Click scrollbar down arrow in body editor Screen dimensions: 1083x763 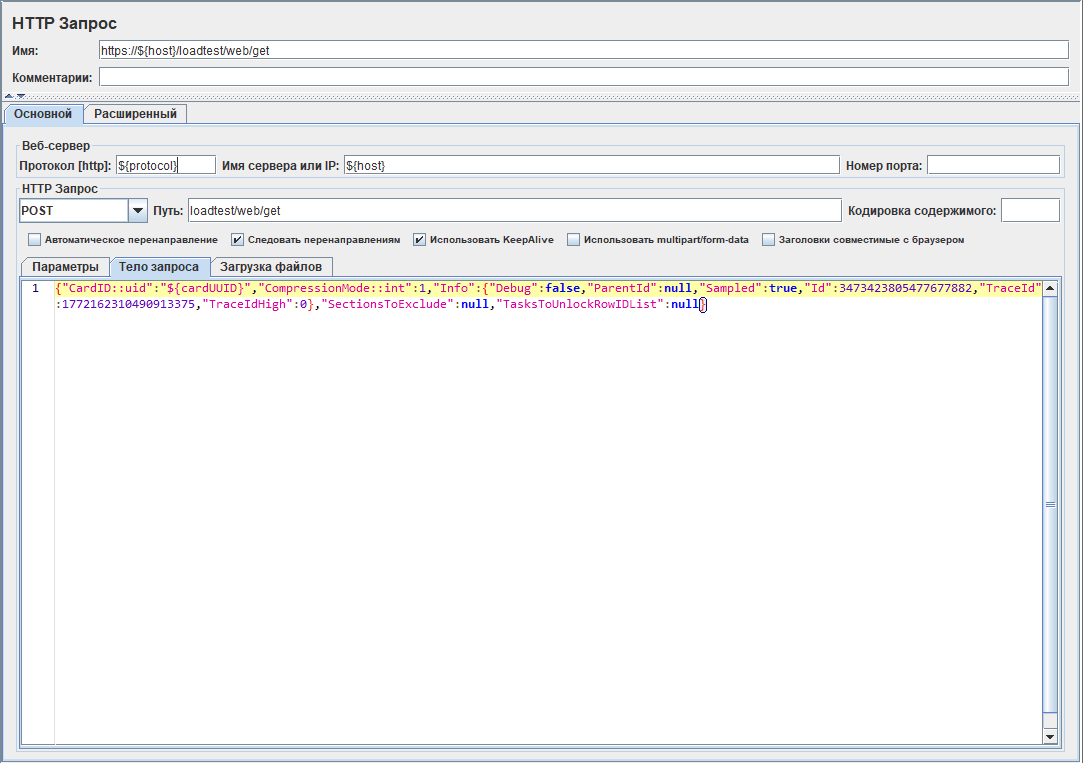coord(1050,736)
